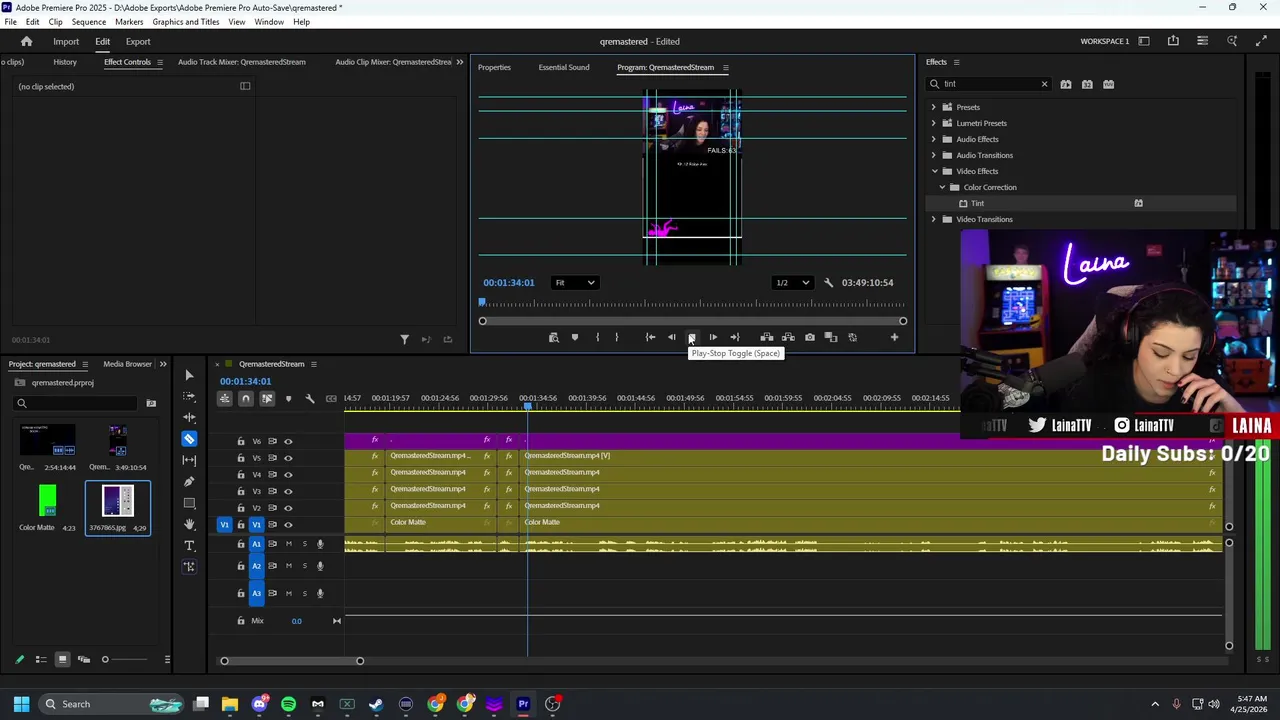Switch to the Essential Sound tab

coord(564,67)
